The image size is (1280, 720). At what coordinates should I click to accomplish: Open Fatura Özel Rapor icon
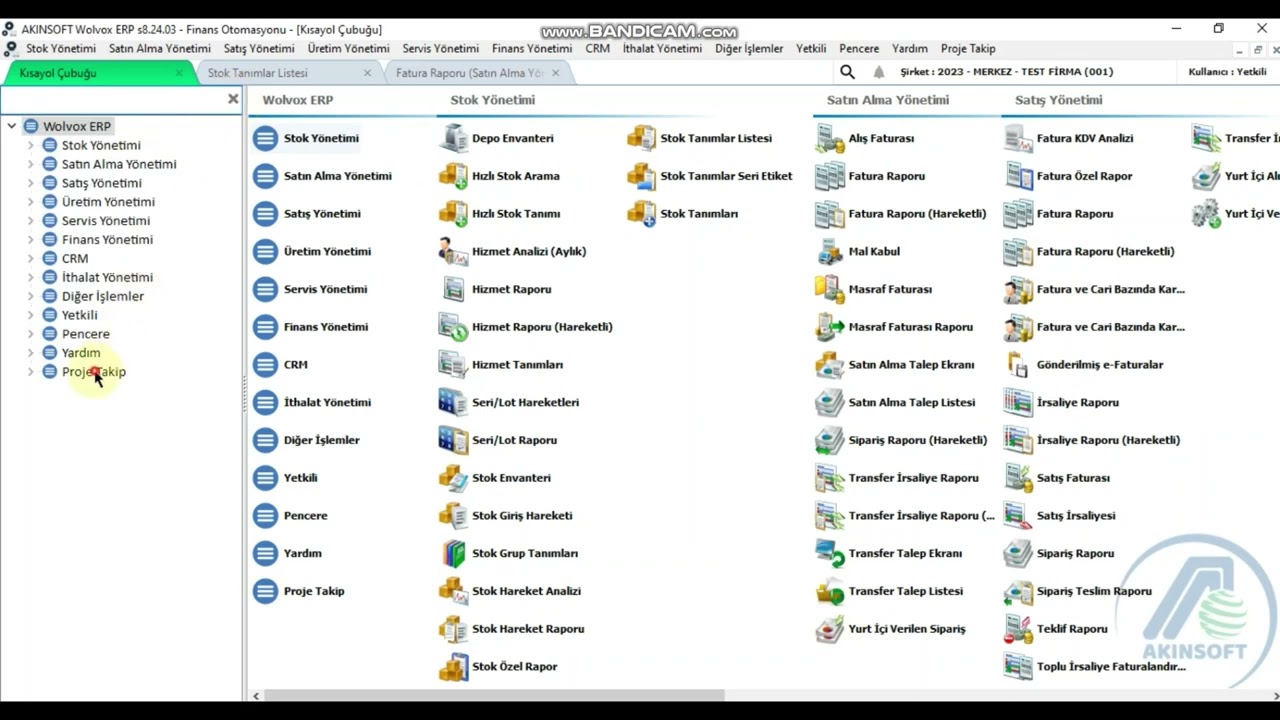(x=1019, y=176)
